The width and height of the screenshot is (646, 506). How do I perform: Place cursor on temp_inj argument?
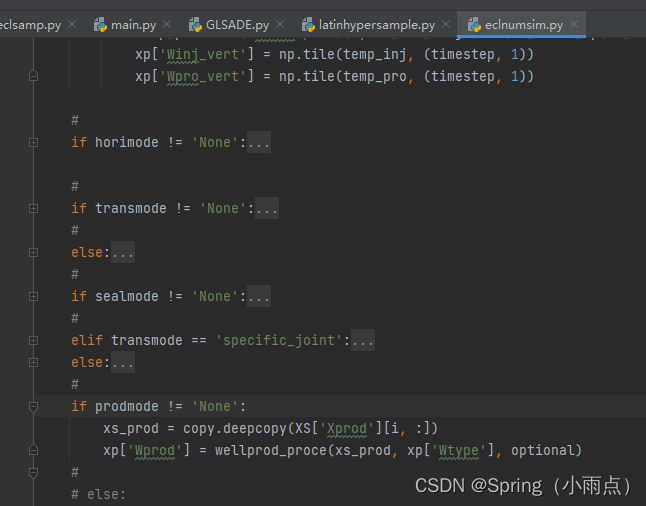pyautogui.click(x=375, y=54)
